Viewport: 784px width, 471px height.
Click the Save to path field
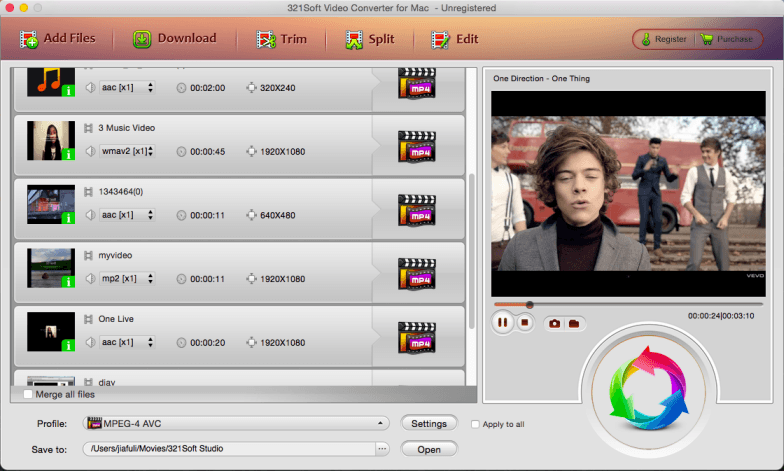(229, 449)
